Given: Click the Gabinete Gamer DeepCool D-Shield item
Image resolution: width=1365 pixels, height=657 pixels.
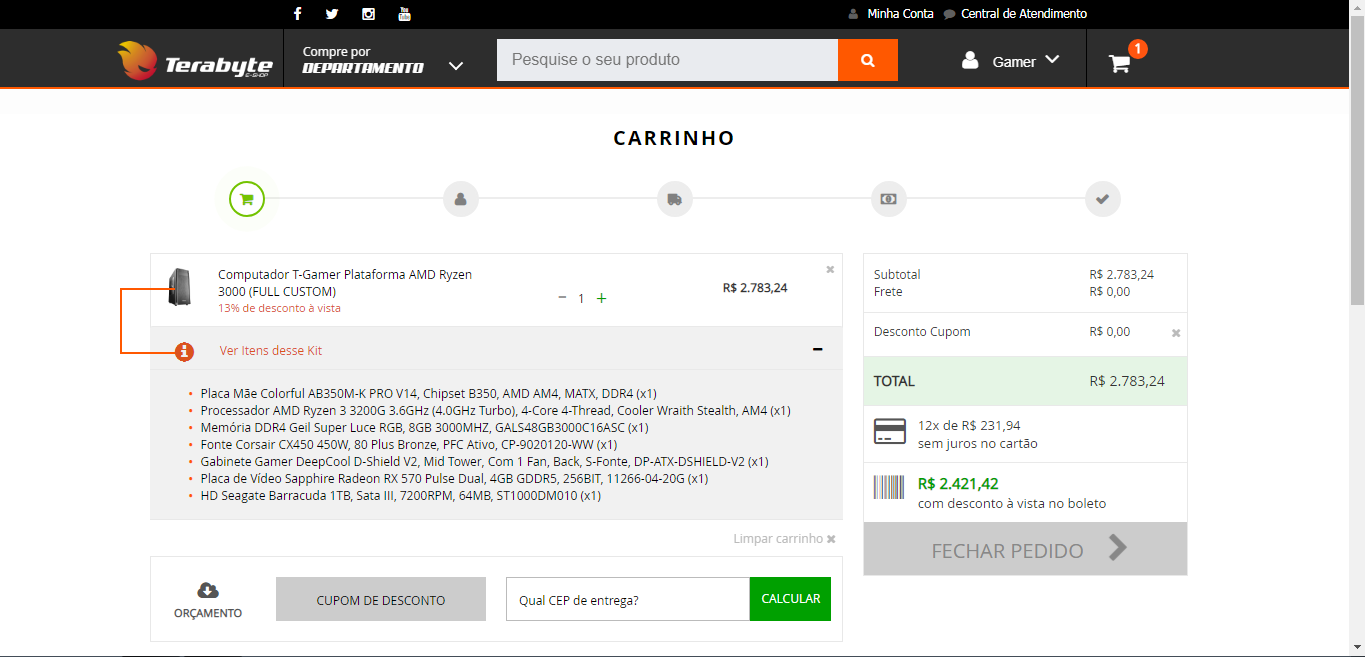Looking at the screenshot, I should (484, 462).
